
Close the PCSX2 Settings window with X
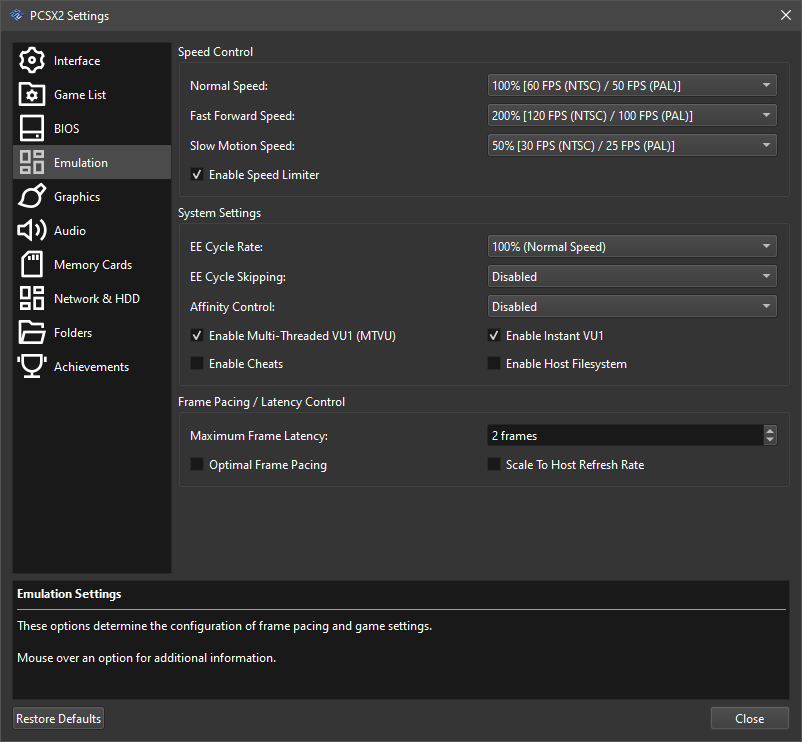pyautogui.click(x=786, y=15)
